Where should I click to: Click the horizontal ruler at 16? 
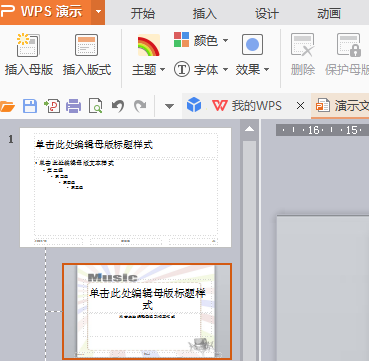coord(313,130)
